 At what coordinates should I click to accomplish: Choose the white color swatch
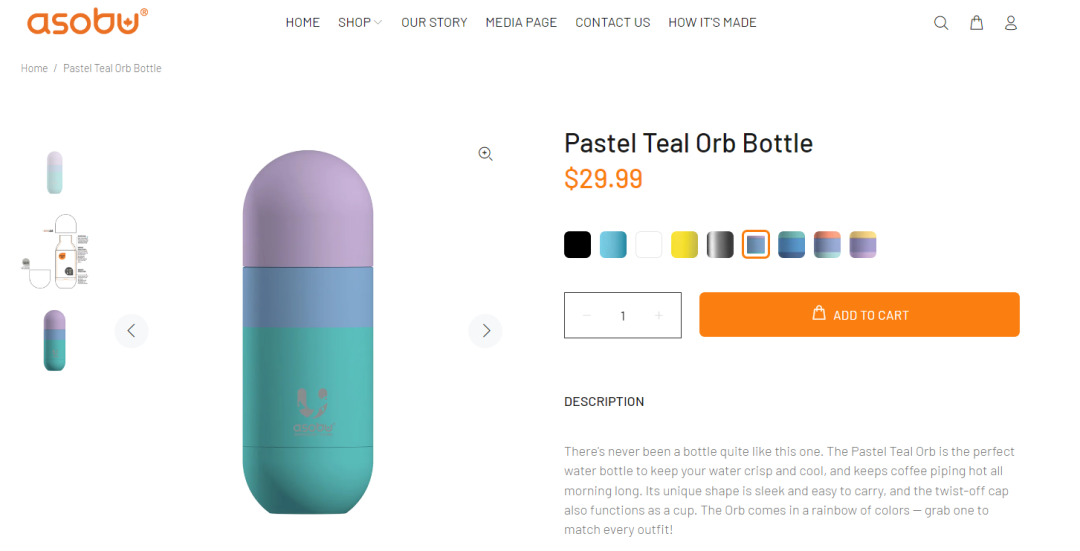click(649, 245)
